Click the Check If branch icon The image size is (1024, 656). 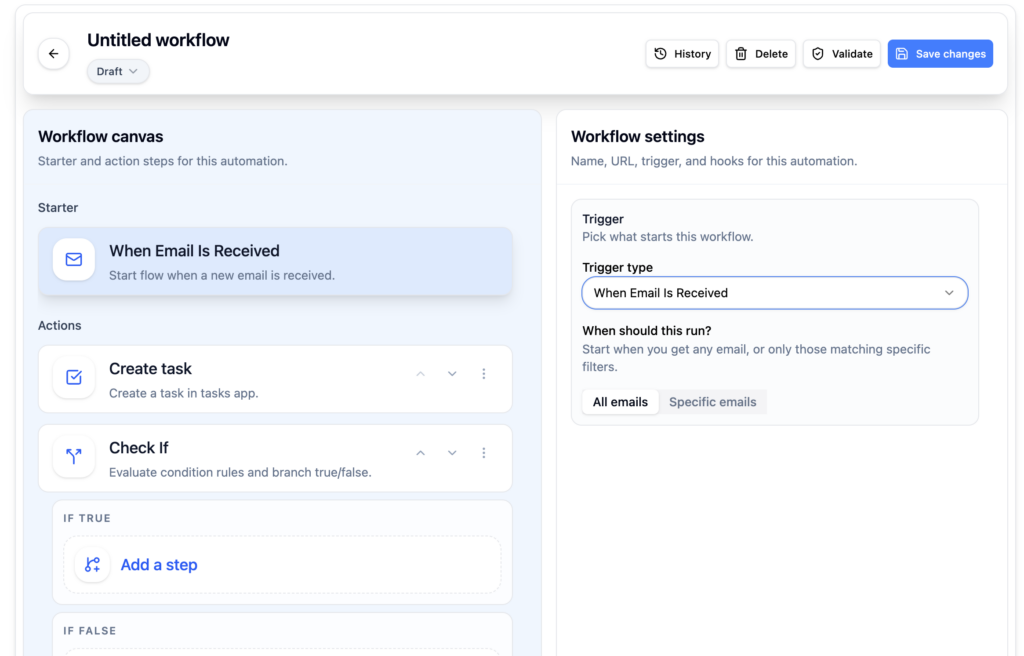tap(74, 457)
